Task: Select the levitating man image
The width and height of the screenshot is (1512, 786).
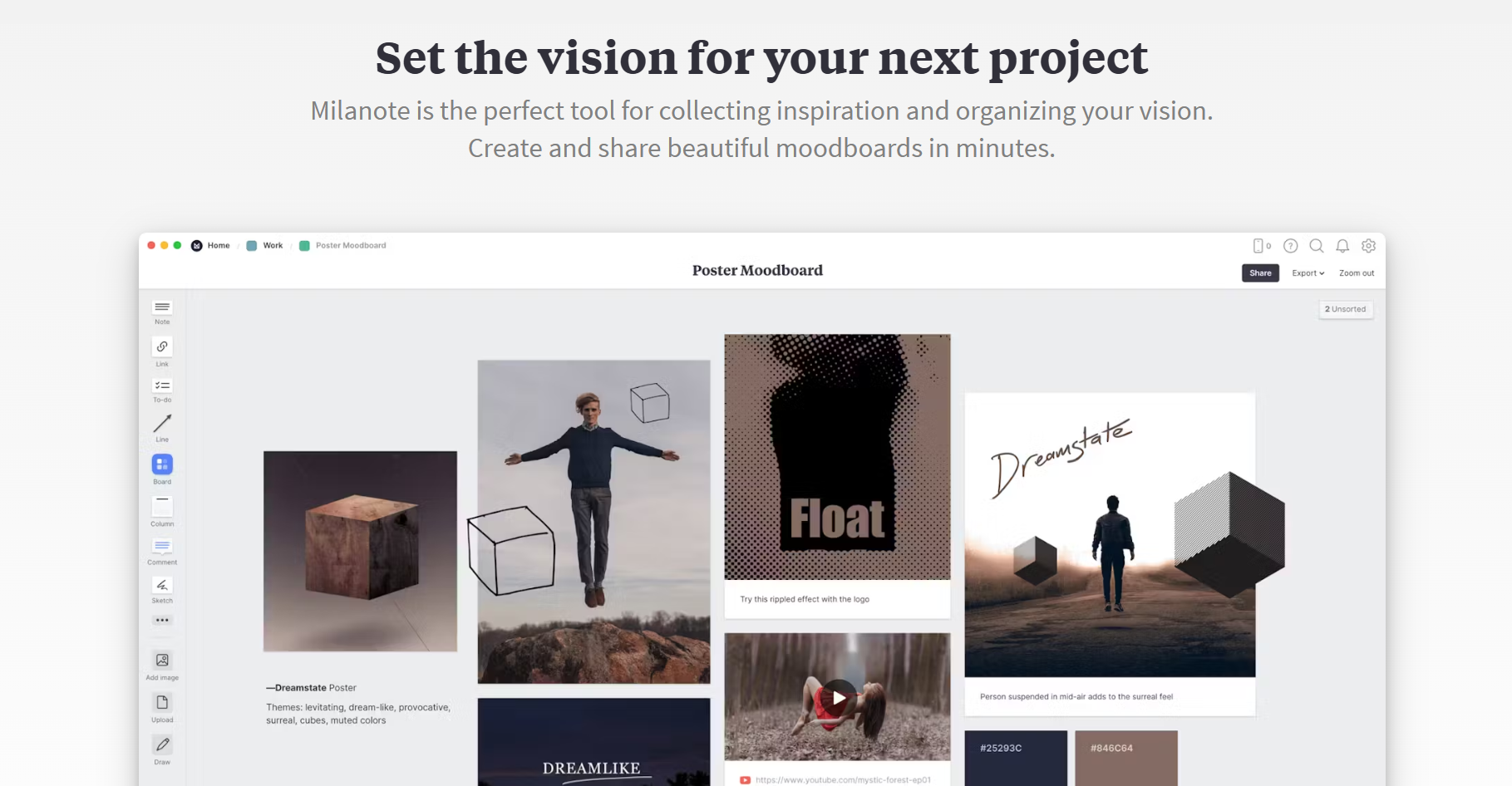Action: coord(593,522)
